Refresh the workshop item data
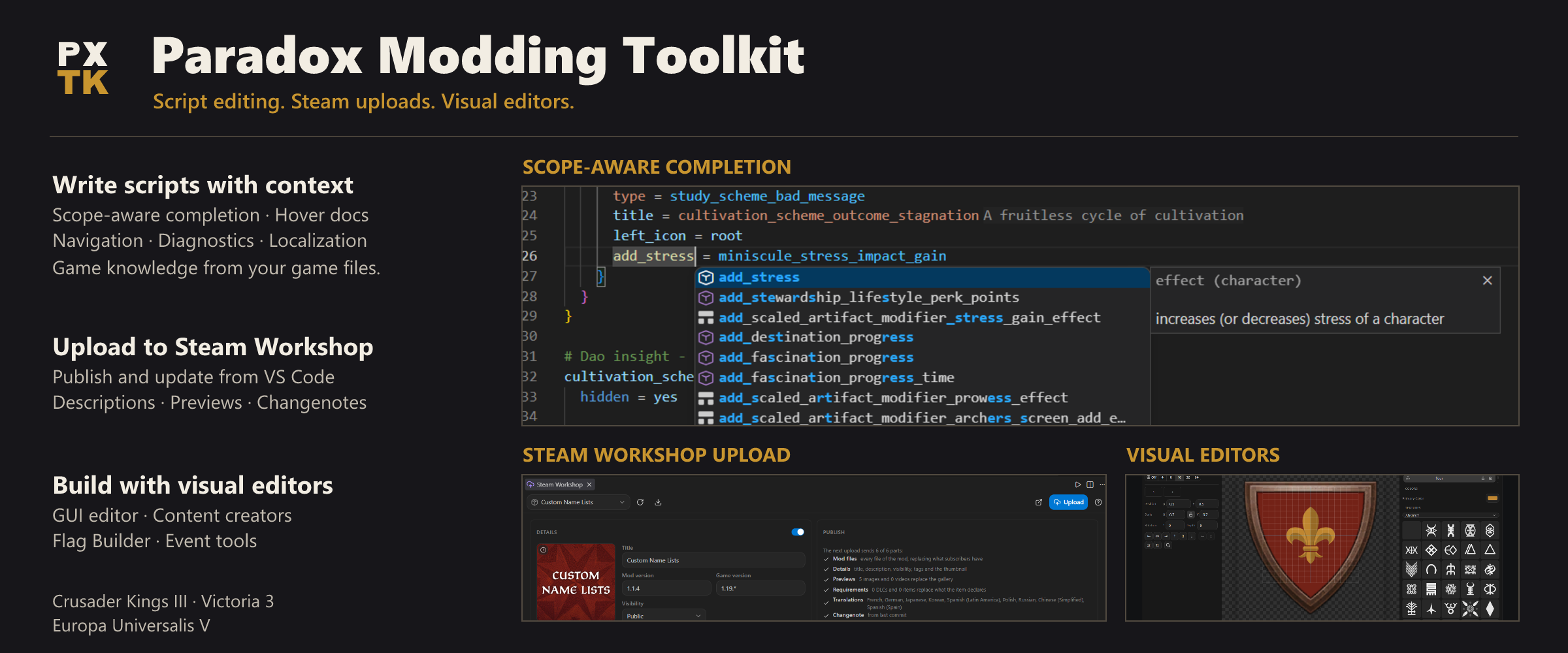 [x=640, y=502]
